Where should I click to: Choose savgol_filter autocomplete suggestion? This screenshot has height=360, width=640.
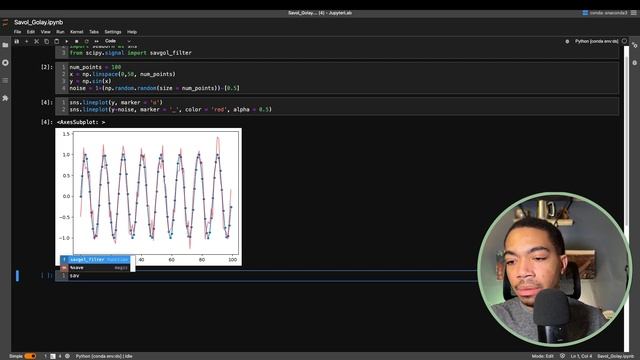(95, 260)
